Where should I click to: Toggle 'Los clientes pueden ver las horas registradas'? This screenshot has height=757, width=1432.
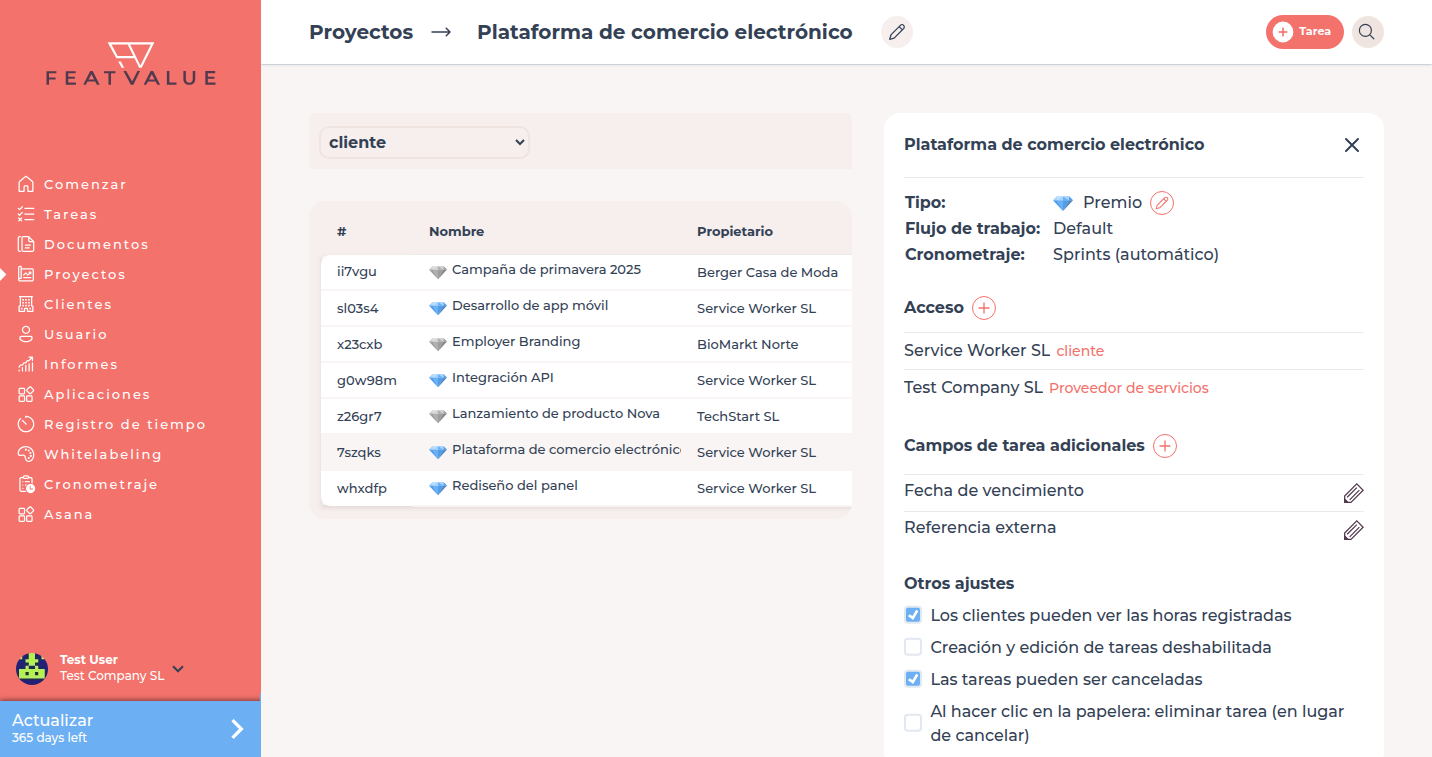point(913,615)
